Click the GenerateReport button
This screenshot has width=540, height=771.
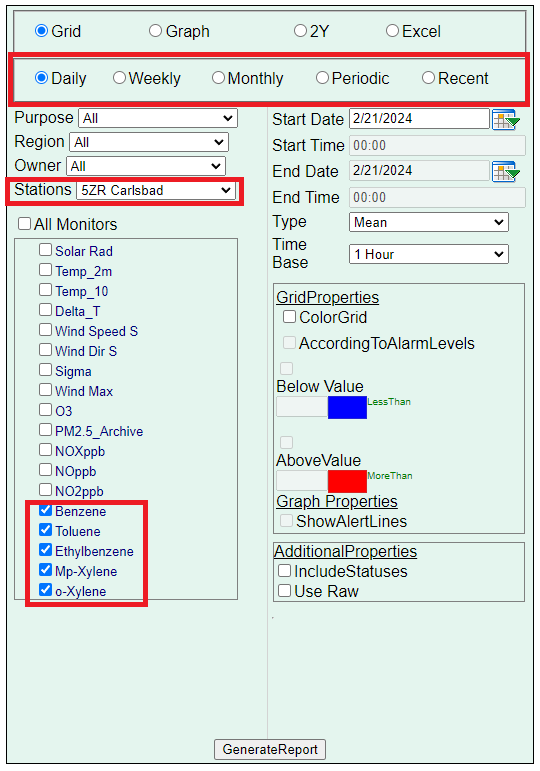(x=270, y=749)
